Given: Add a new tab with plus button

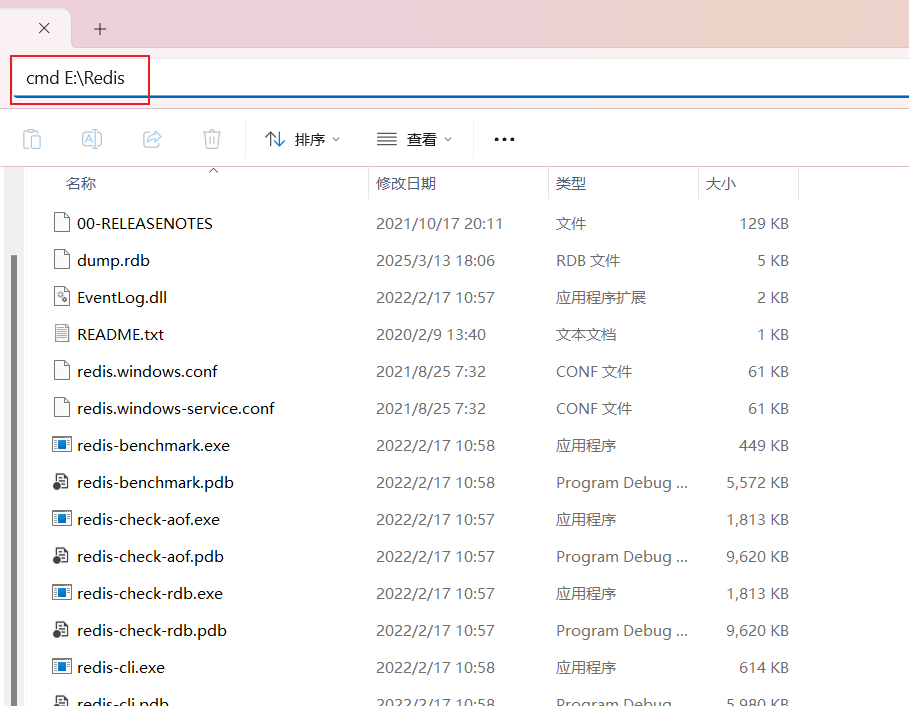Looking at the screenshot, I should [x=100, y=29].
